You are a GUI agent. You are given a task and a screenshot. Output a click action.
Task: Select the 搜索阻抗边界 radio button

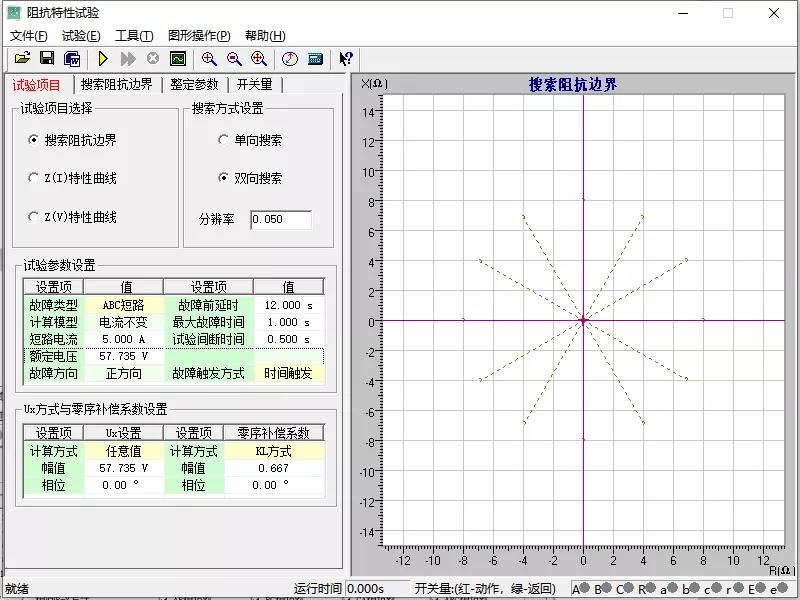point(34,140)
